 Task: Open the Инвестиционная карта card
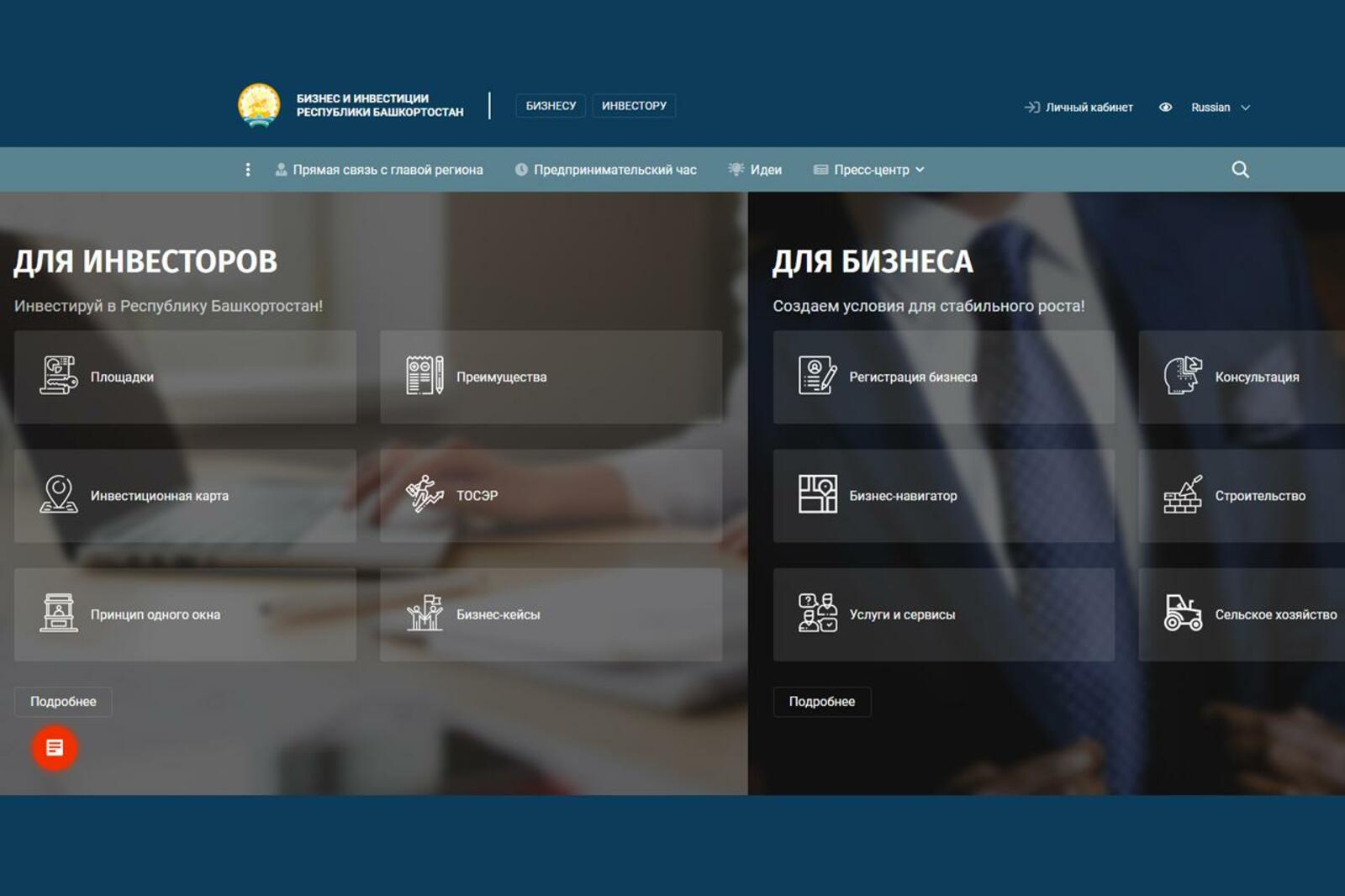[x=185, y=496]
